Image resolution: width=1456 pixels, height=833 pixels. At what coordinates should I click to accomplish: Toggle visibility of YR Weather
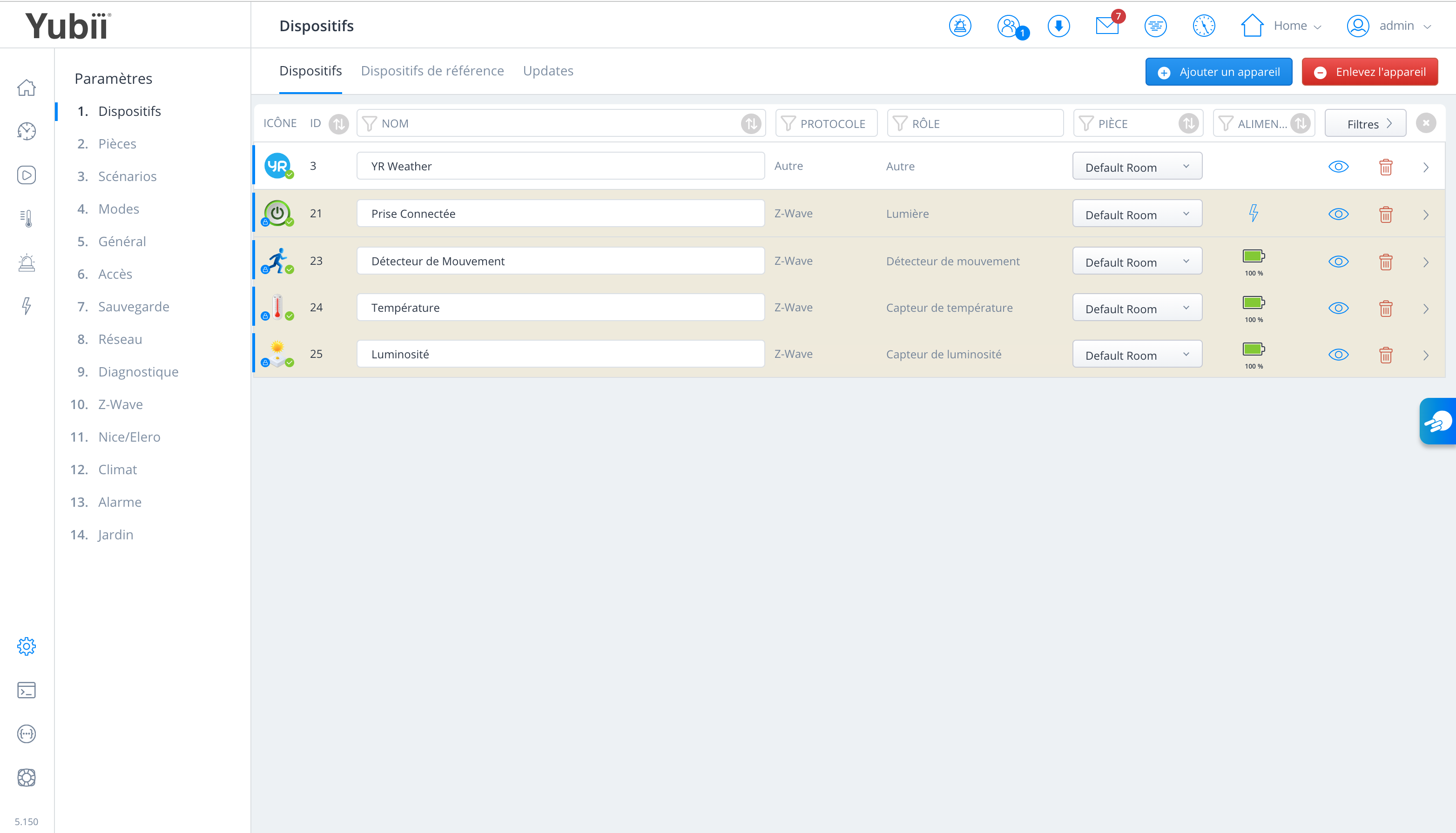(x=1338, y=167)
